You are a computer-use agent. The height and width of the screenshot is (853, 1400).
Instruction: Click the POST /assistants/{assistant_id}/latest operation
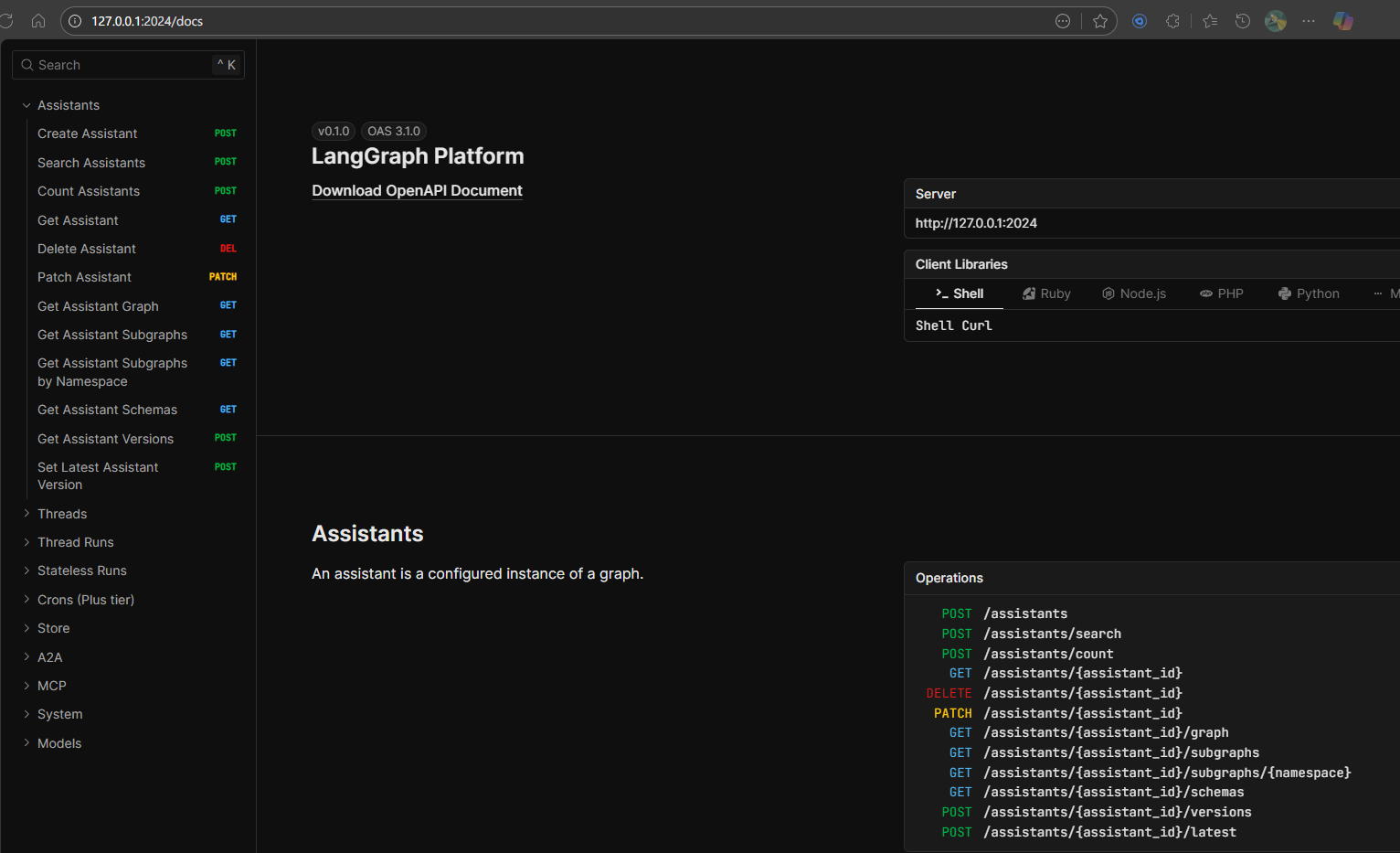tap(1089, 832)
